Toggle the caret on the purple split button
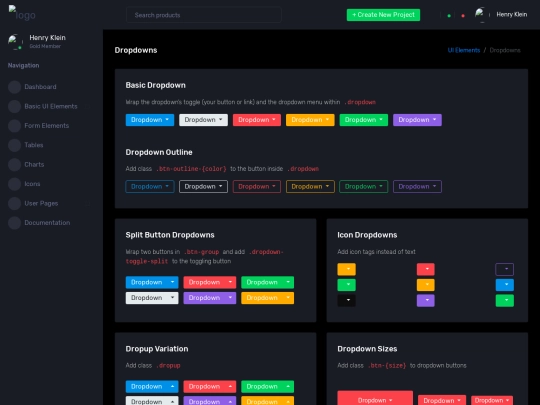540x405 pixels. (230, 298)
